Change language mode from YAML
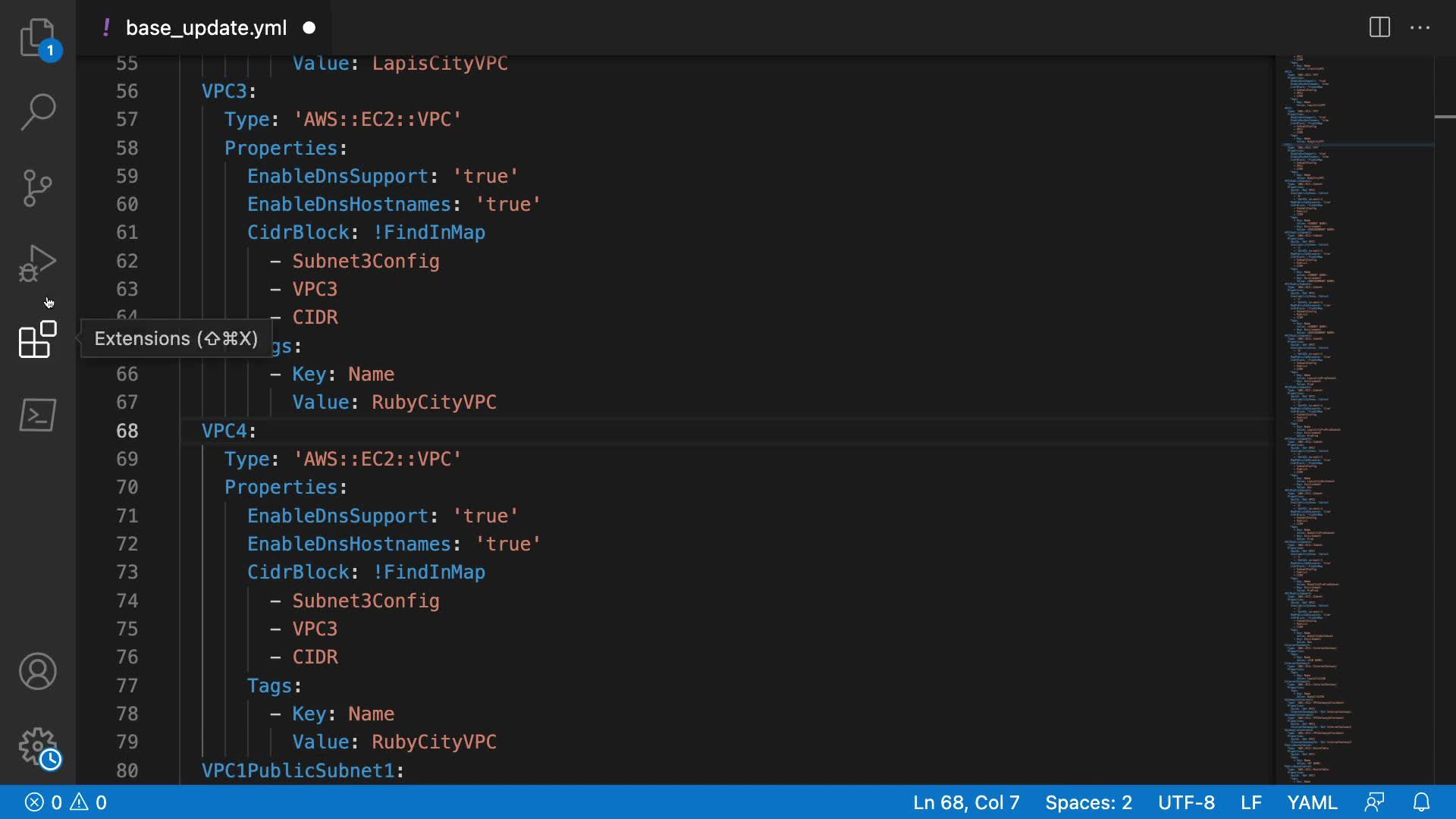 click(x=1312, y=802)
